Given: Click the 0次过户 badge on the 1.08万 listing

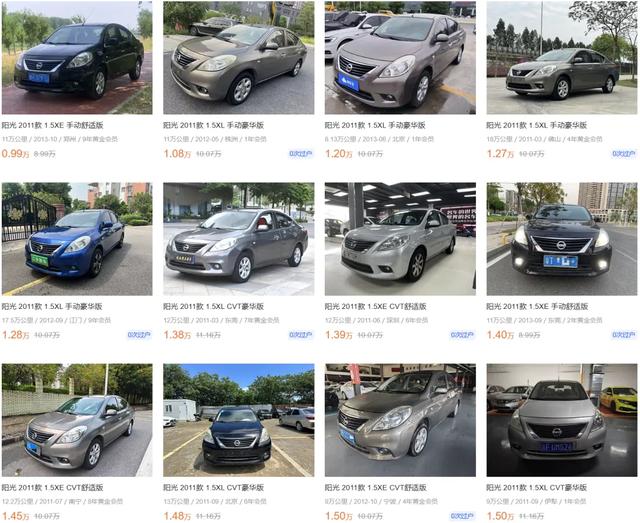Looking at the screenshot, I should coord(301,154).
